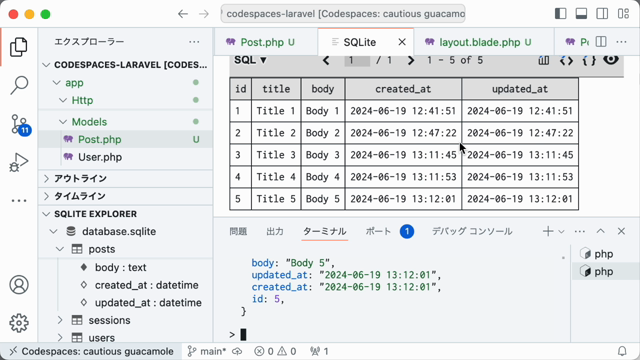This screenshot has height=360, width=640.
Task: Toggle the primary side bar
Action: pos(561,14)
